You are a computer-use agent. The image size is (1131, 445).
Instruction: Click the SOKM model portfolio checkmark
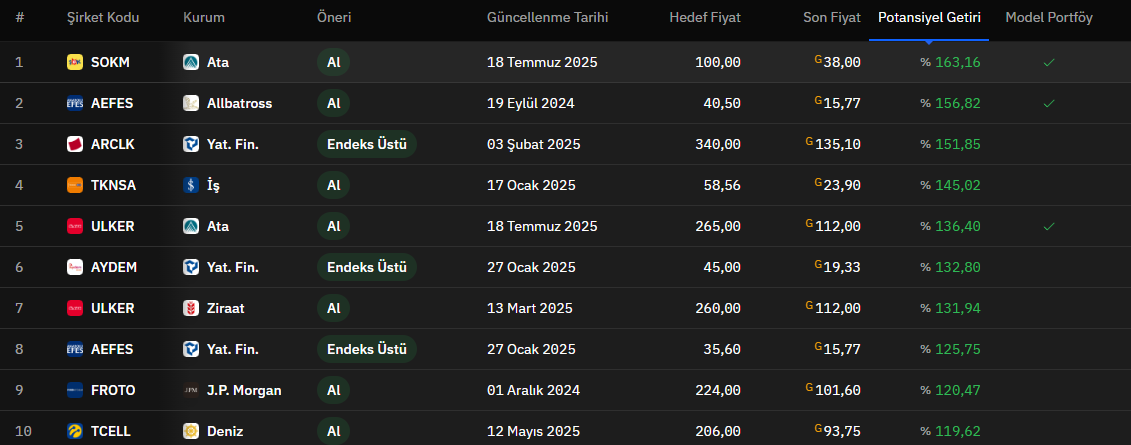pyautogui.click(x=1049, y=63)
